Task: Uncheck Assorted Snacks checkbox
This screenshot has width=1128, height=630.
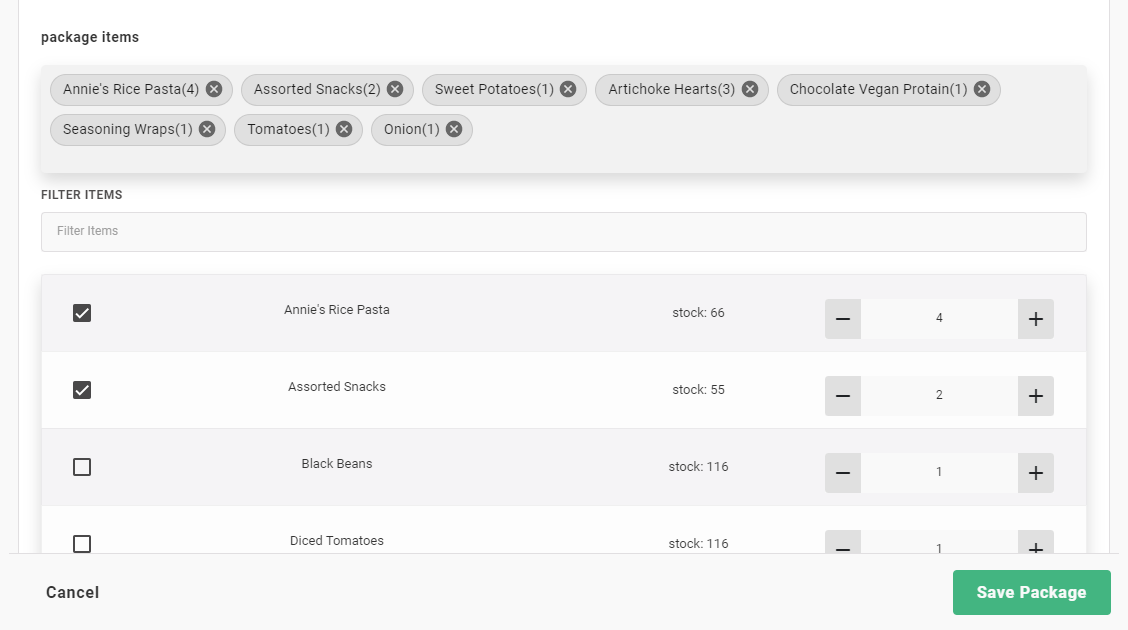Action: point(82,390)
